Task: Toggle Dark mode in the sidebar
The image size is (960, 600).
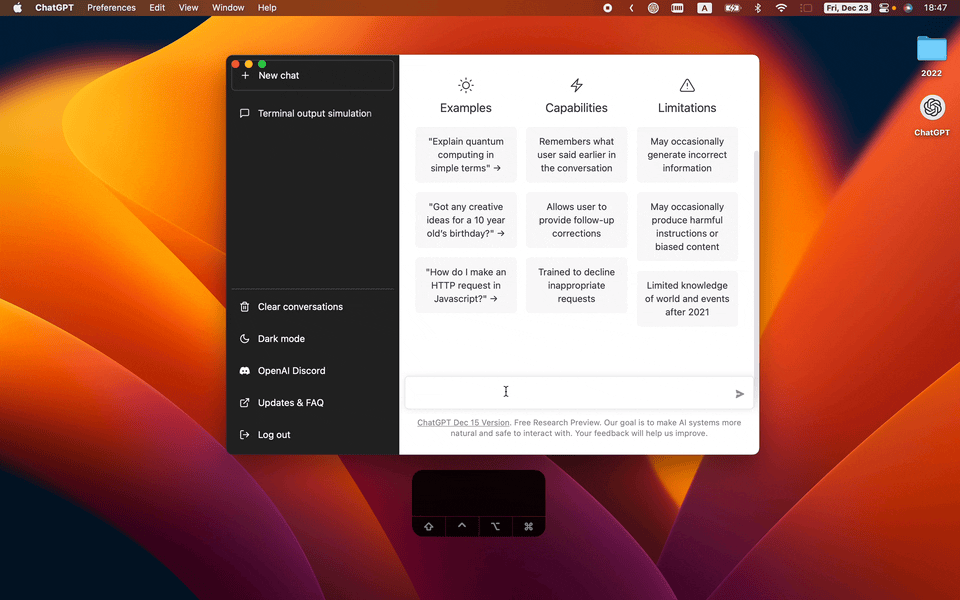Action: coord(281,339)
